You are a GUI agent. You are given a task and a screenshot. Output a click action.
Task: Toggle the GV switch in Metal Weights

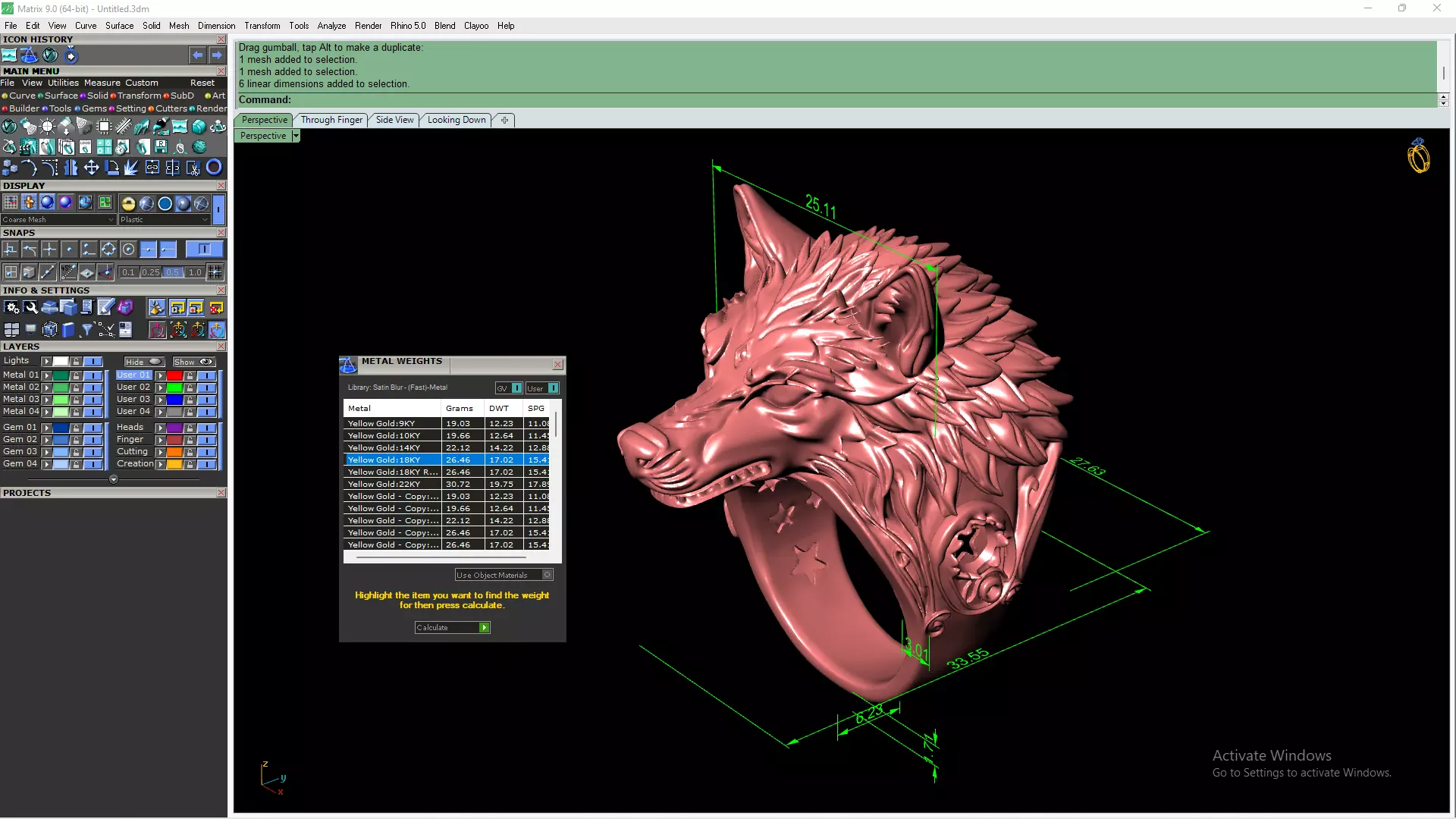[x=509, y=388]
